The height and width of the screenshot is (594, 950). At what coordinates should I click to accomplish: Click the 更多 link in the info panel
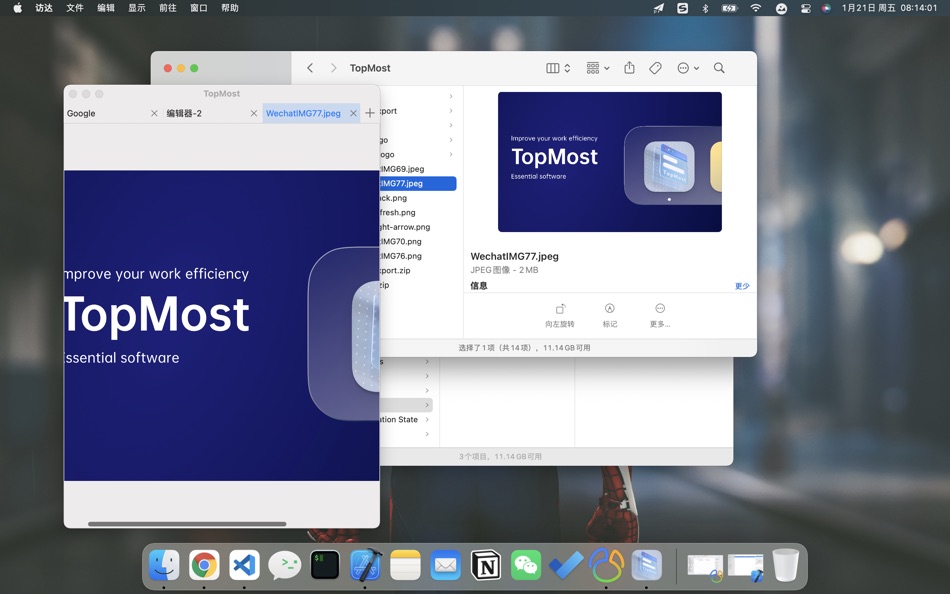click(742, 286)
